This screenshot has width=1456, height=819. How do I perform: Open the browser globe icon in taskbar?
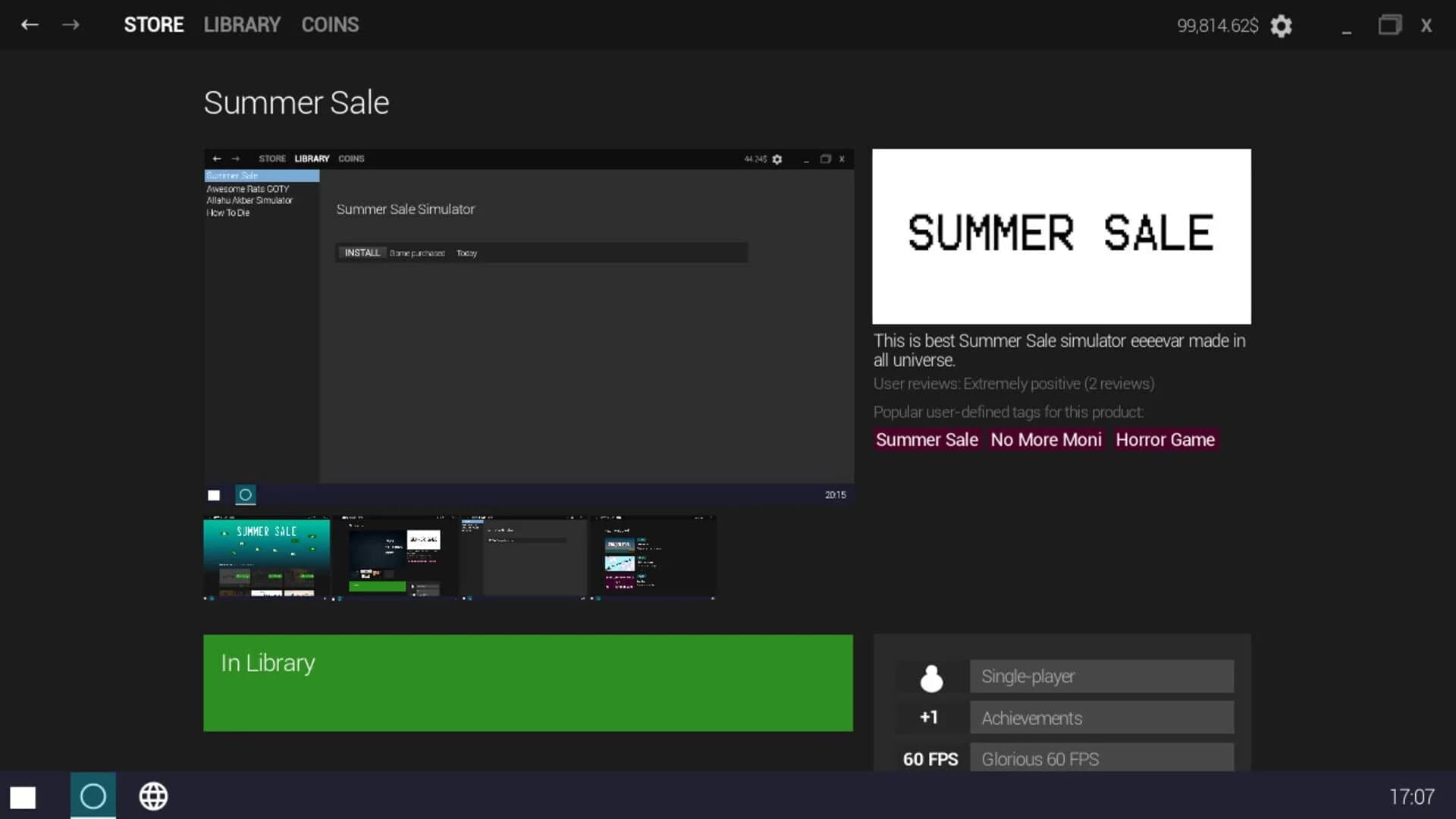pyautogui.click(x=153, y=796)
